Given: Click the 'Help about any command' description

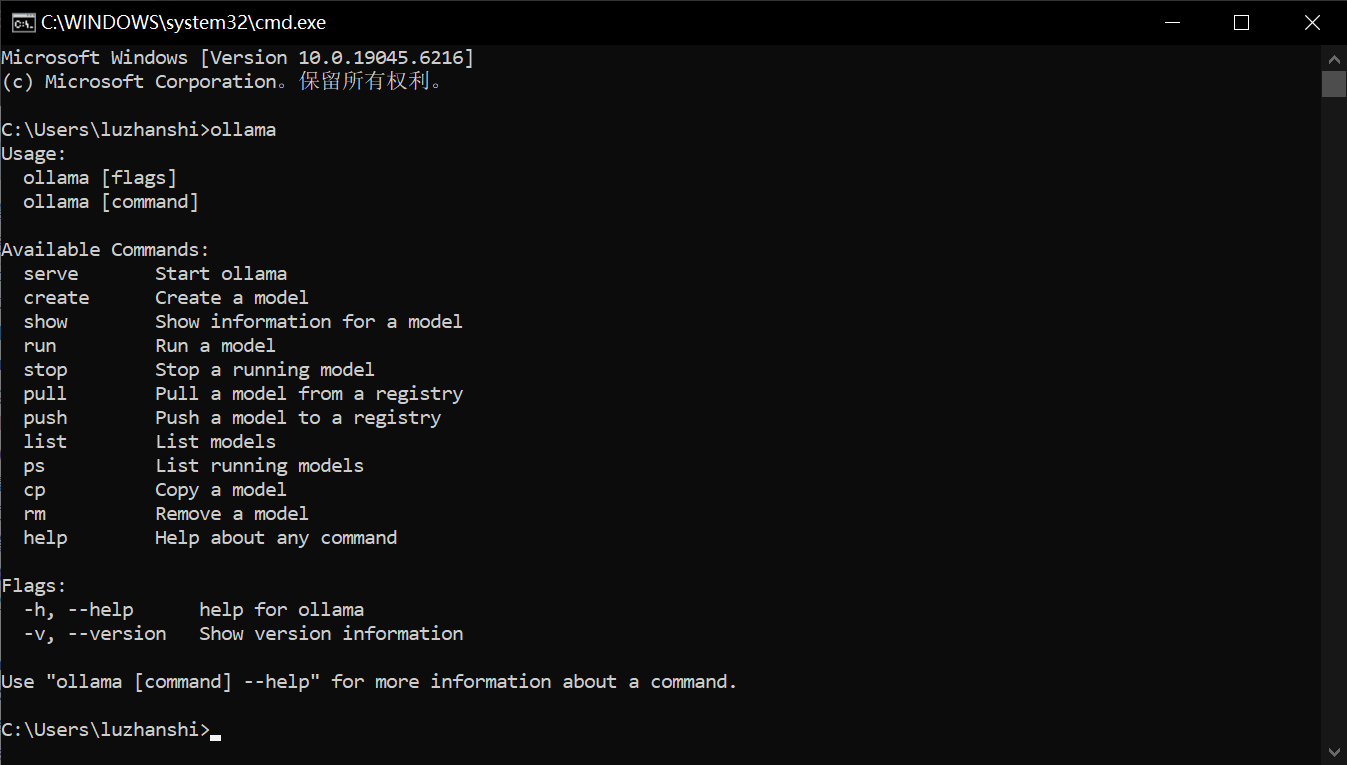Looking at the screenshot, I should (276, 538).
